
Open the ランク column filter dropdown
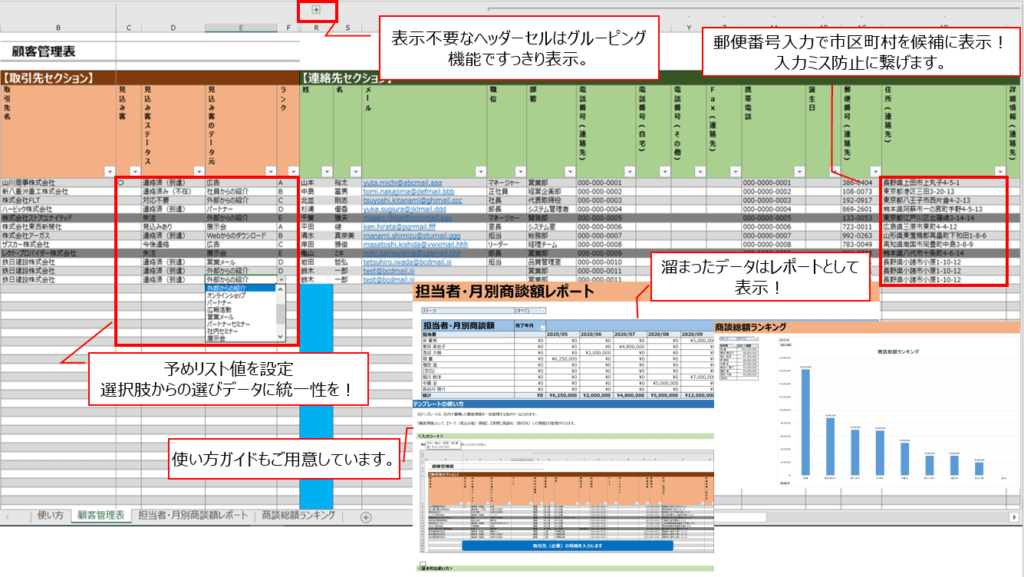(x=291, y=172)
